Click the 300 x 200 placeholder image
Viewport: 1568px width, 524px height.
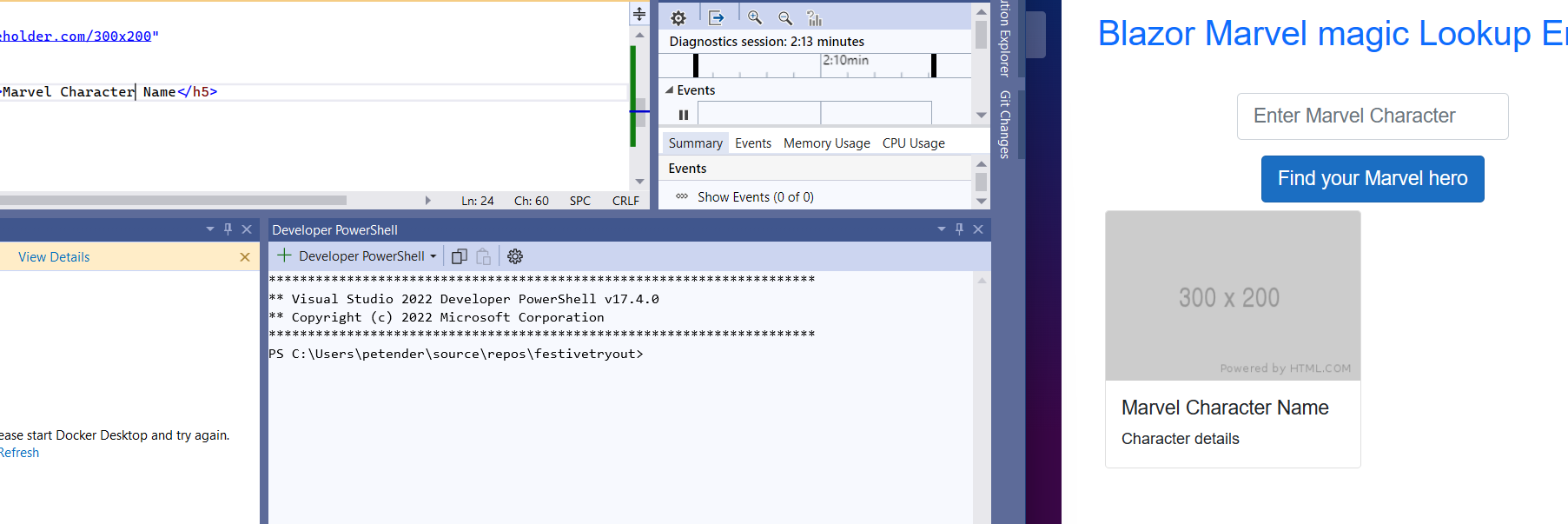pyautogui.click(x=1232, y=295)
